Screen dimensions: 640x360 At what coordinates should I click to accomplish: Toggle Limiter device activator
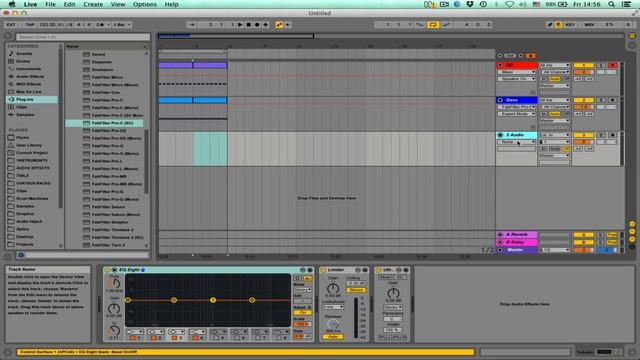point(323,270)
